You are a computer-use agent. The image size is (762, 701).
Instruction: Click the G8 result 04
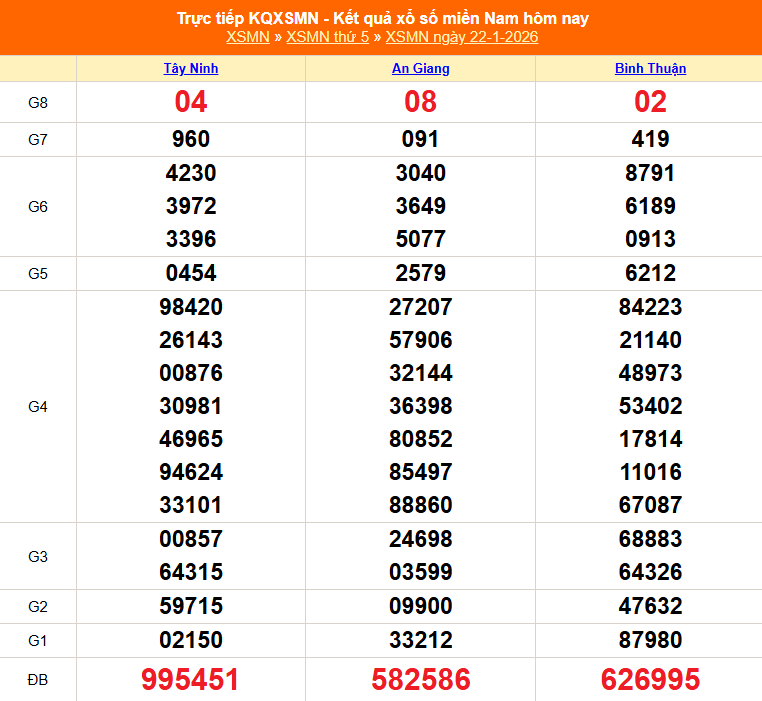[191, 102]
